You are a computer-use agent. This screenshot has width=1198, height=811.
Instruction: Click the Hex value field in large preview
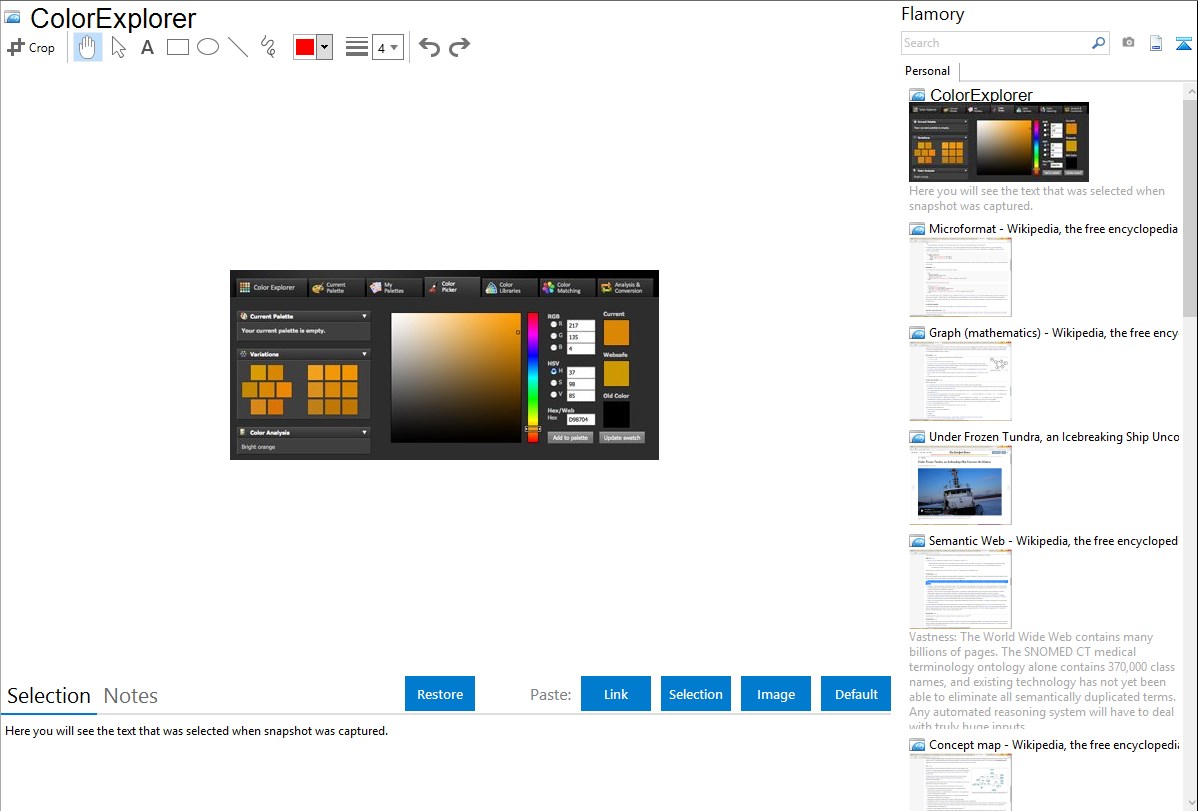(x=581, y=420)
